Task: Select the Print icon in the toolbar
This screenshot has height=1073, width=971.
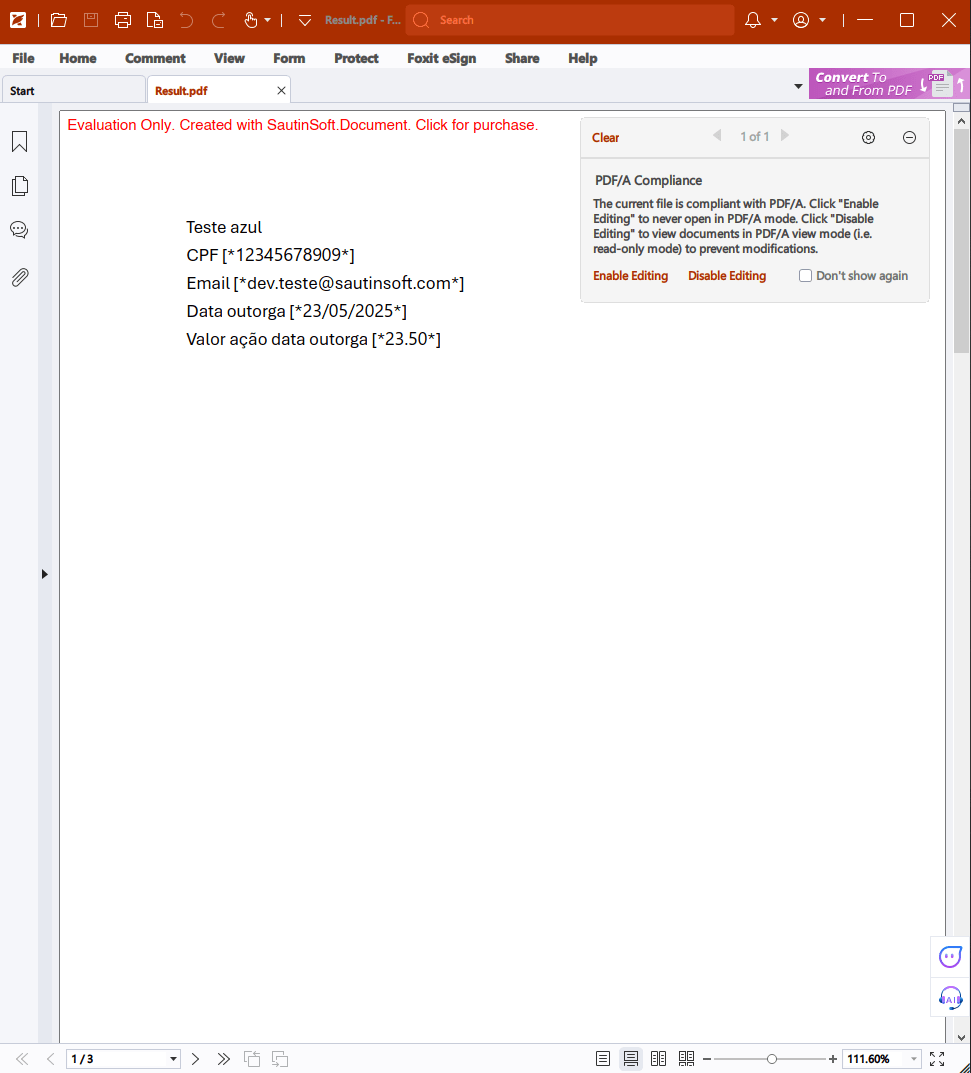Action: 123,19
